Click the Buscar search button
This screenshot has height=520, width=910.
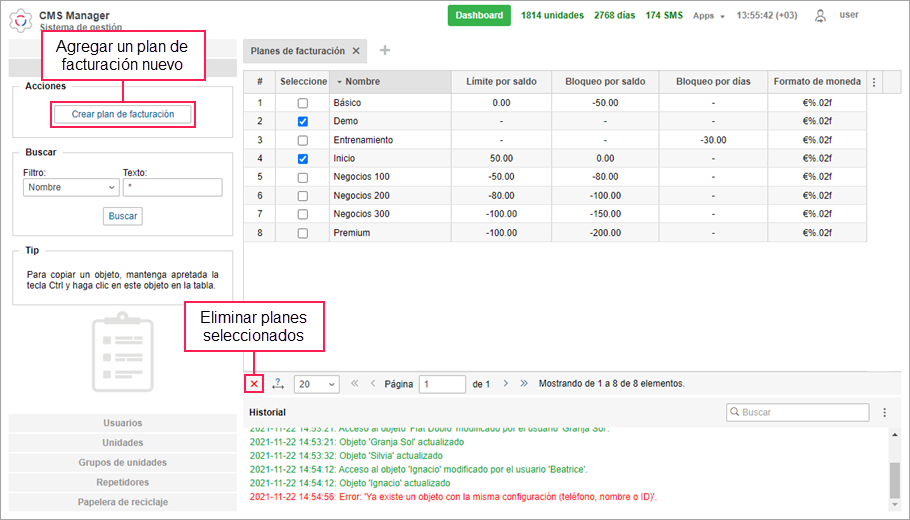coord(123,216)
